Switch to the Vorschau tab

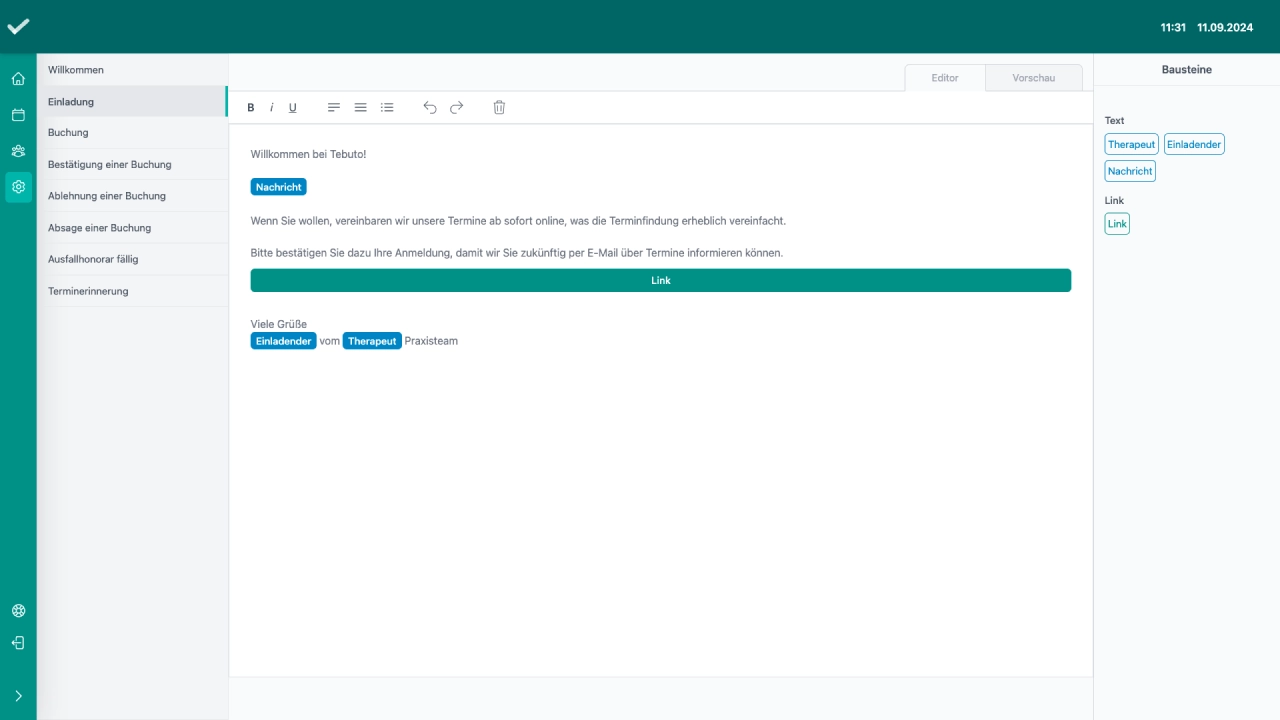[1034, 78]
